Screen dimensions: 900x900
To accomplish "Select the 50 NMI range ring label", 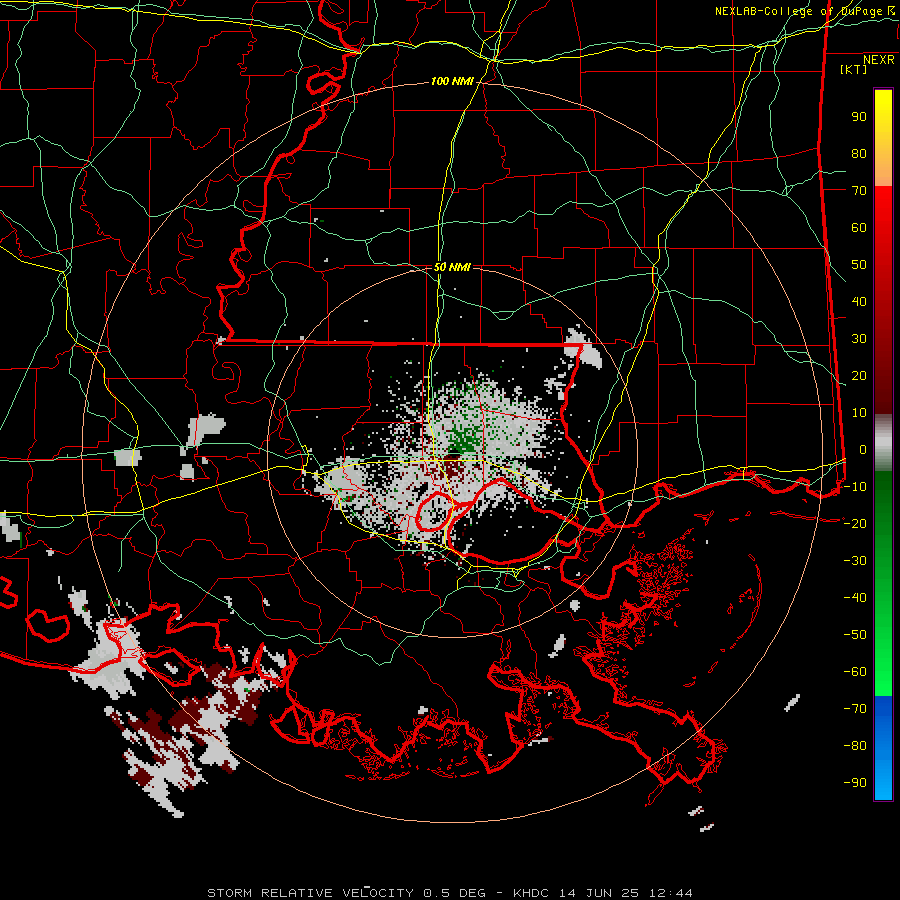I will click(452, 267).
